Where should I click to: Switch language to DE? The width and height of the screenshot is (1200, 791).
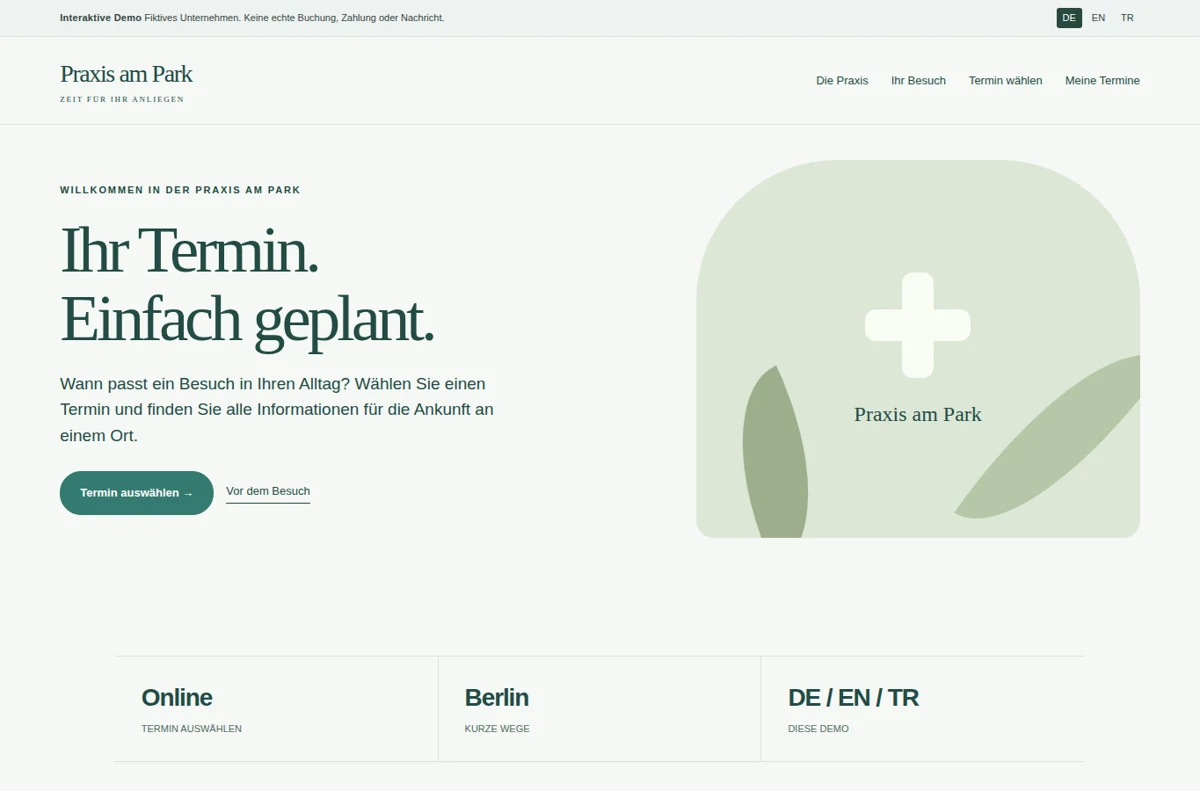(1069, 18)
